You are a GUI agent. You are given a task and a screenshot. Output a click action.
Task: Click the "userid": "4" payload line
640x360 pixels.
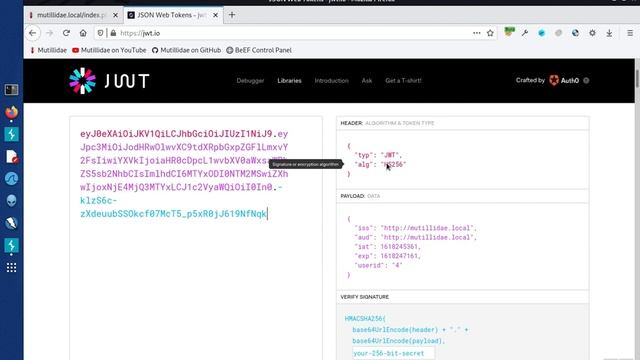coord(379,265)
